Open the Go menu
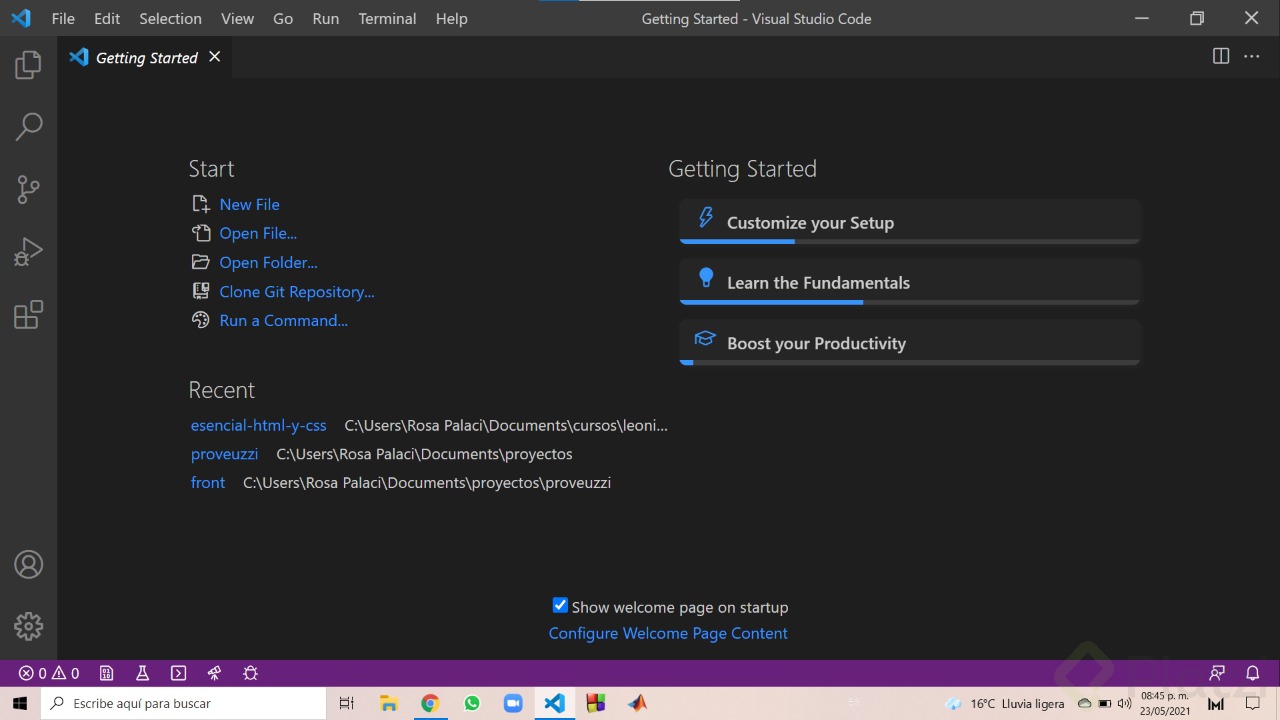 pyautogui.click(x=283, y=18)
